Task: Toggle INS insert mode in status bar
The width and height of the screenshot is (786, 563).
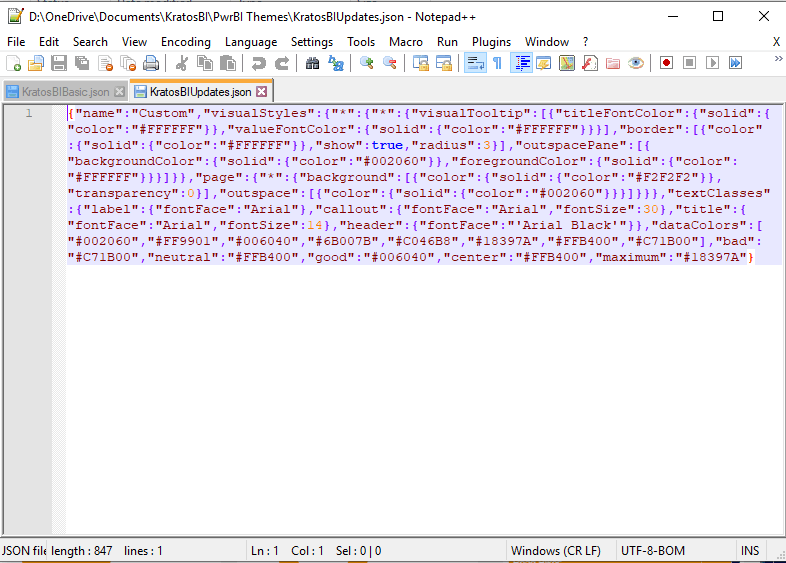Action: point(749,551)
